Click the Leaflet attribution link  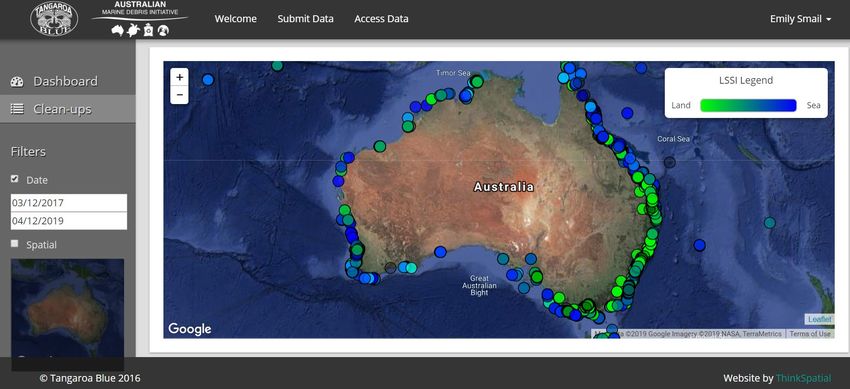(819, 320)
